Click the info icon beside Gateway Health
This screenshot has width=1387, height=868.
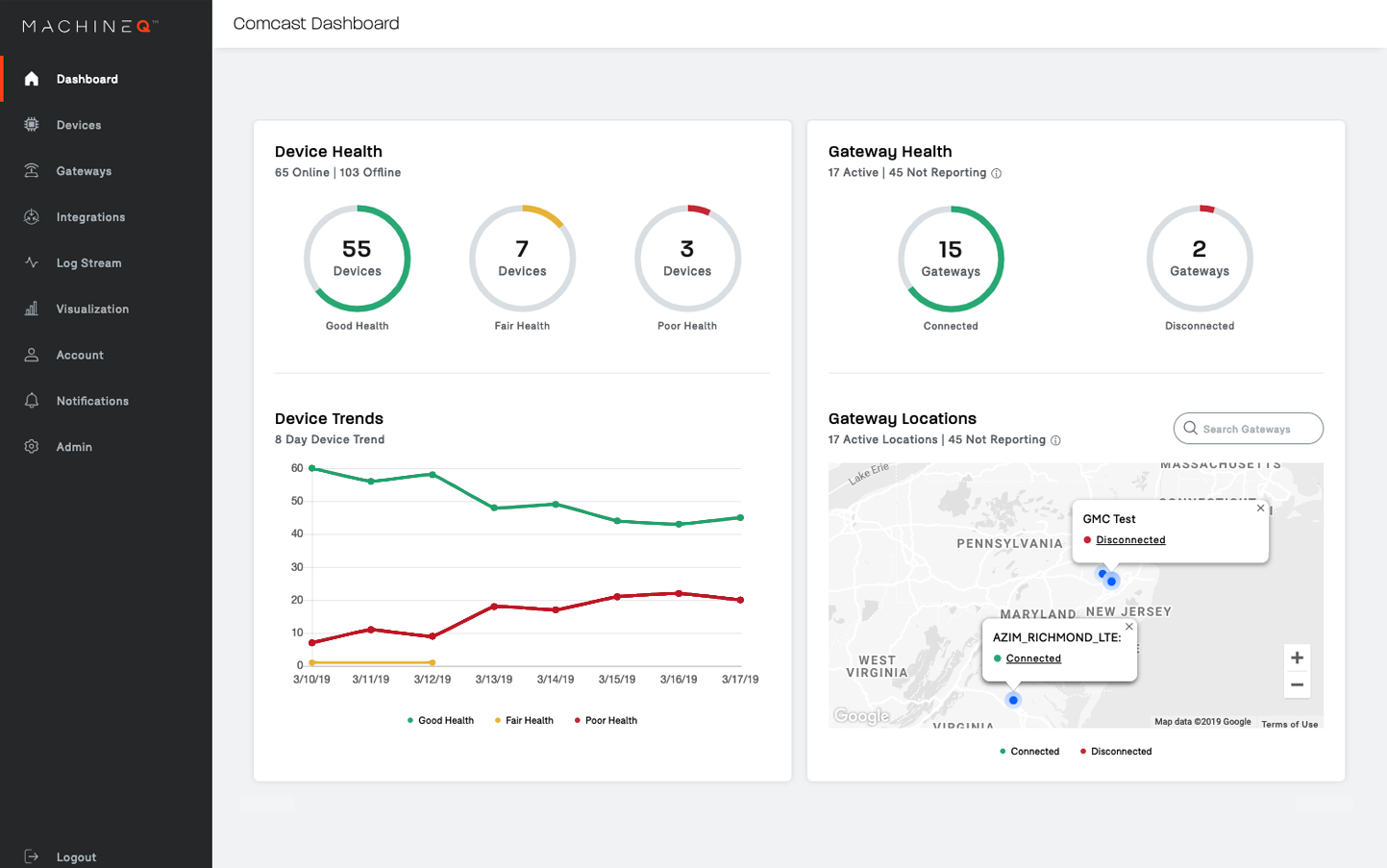point(997,174)
